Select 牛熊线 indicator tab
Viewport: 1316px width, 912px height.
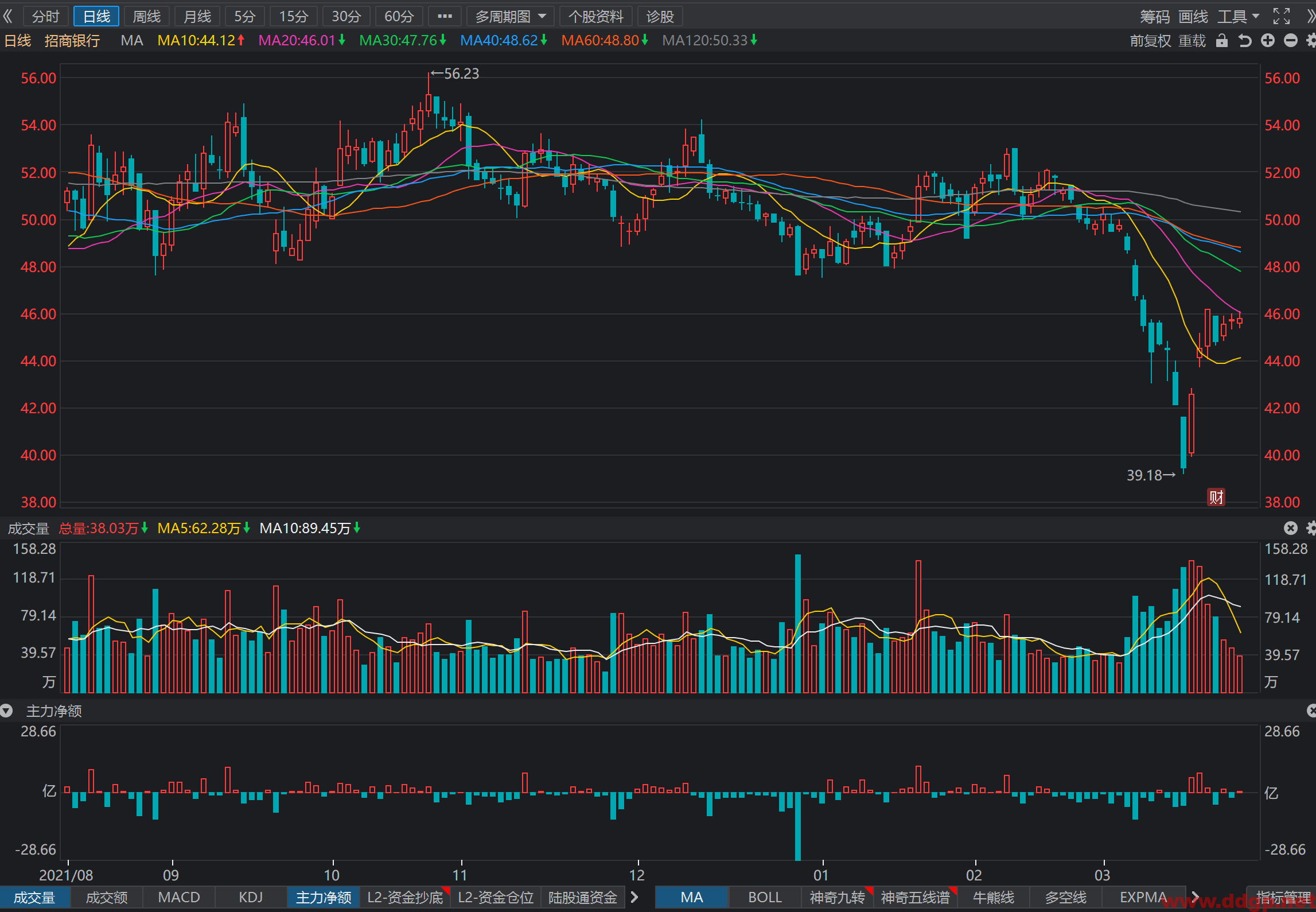click(994, 897)
